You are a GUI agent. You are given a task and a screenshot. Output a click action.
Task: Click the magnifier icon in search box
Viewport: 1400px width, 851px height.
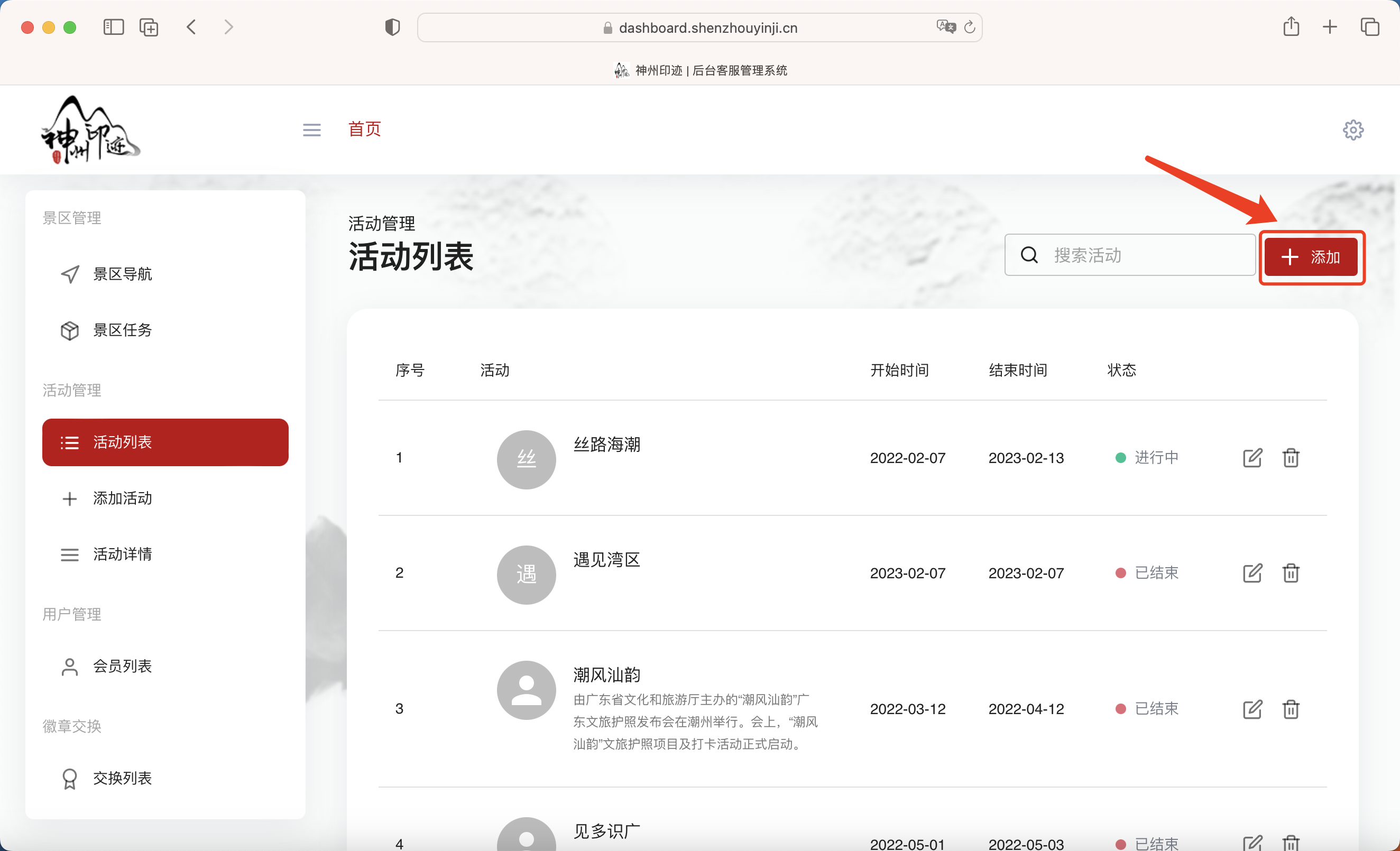[x=1029, y=255]
